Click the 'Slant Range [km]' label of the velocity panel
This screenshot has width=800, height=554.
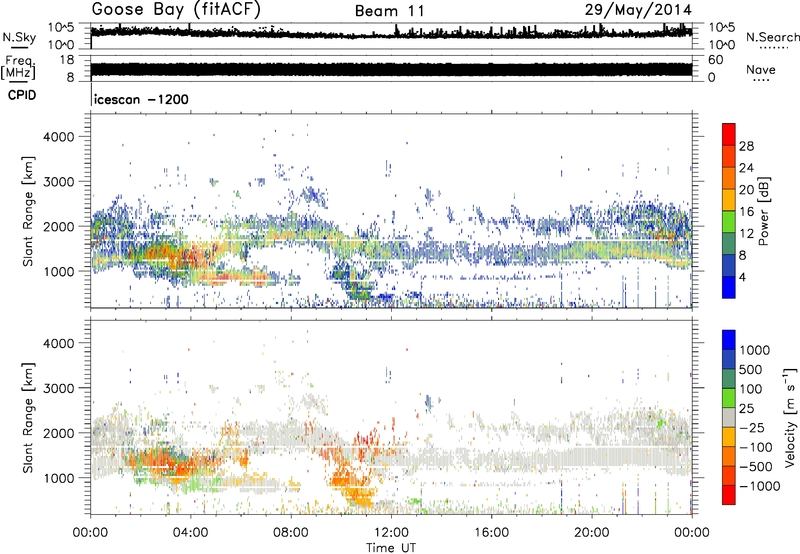(x=28, y=417)
